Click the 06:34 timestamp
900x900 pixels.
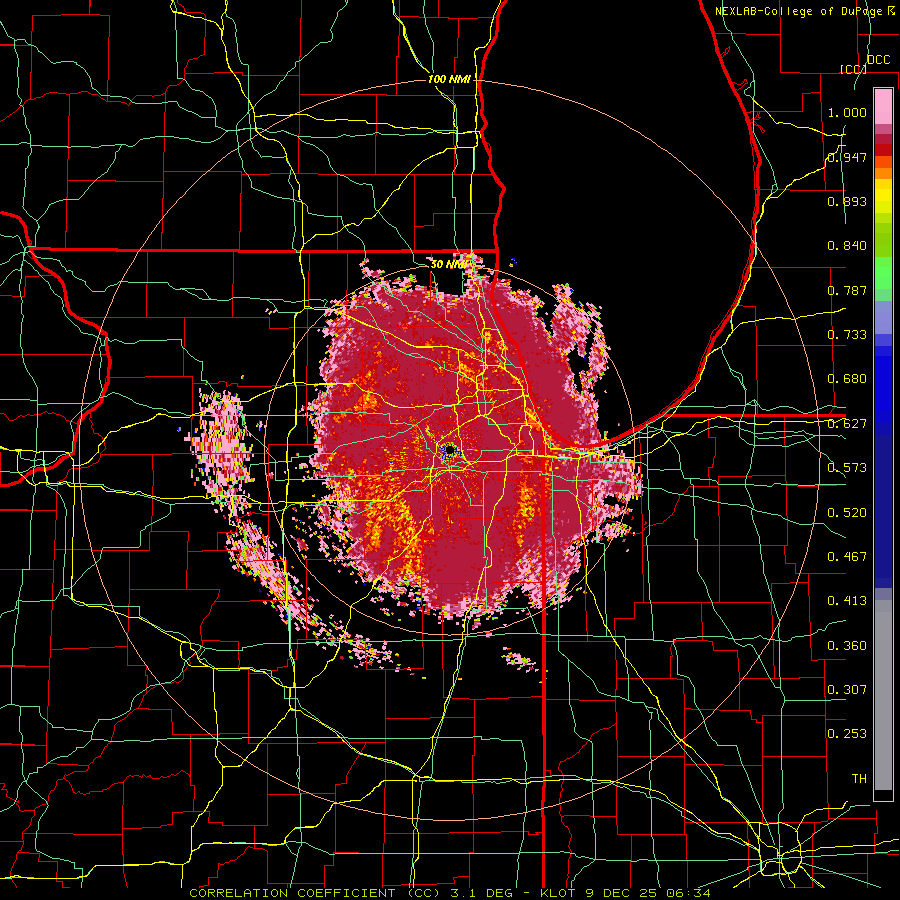pos(686,893)
